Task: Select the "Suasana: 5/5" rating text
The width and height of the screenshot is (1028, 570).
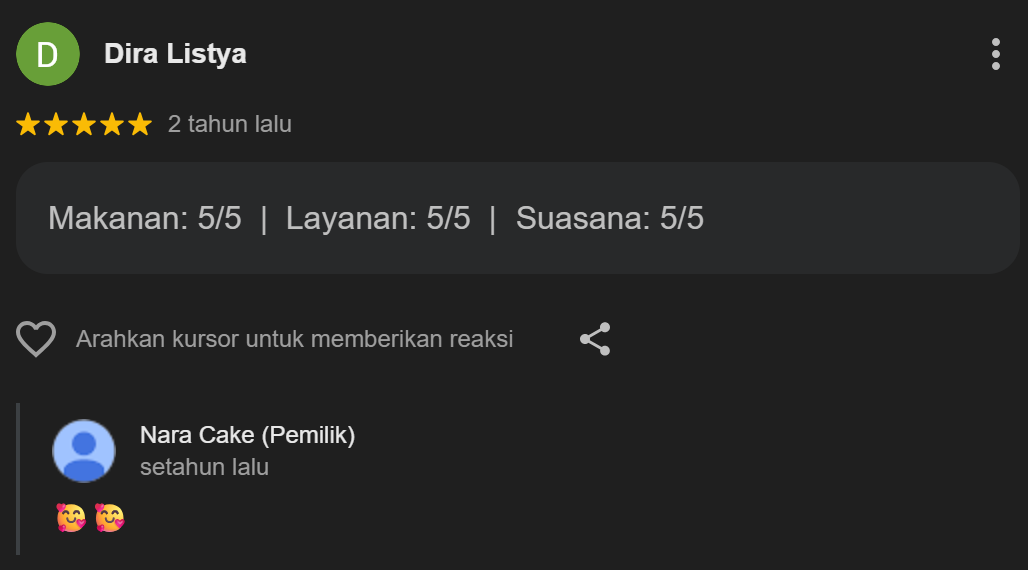Action: (610, 218)
